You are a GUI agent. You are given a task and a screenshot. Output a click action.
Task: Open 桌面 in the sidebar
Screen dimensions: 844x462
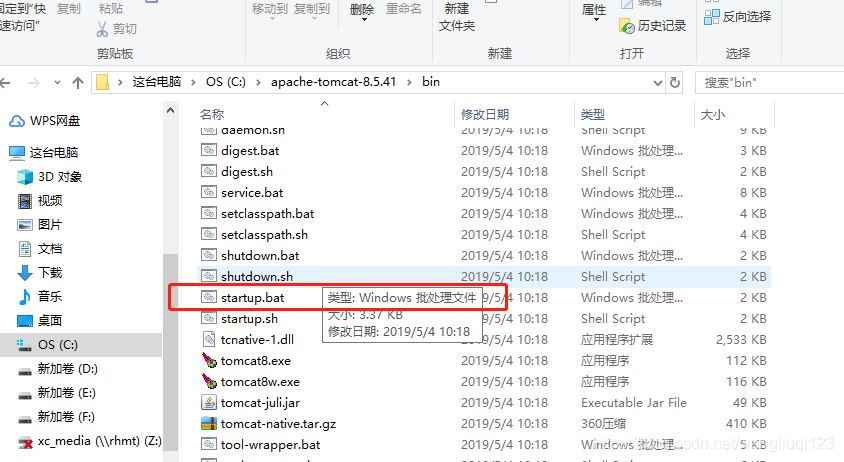40,320
